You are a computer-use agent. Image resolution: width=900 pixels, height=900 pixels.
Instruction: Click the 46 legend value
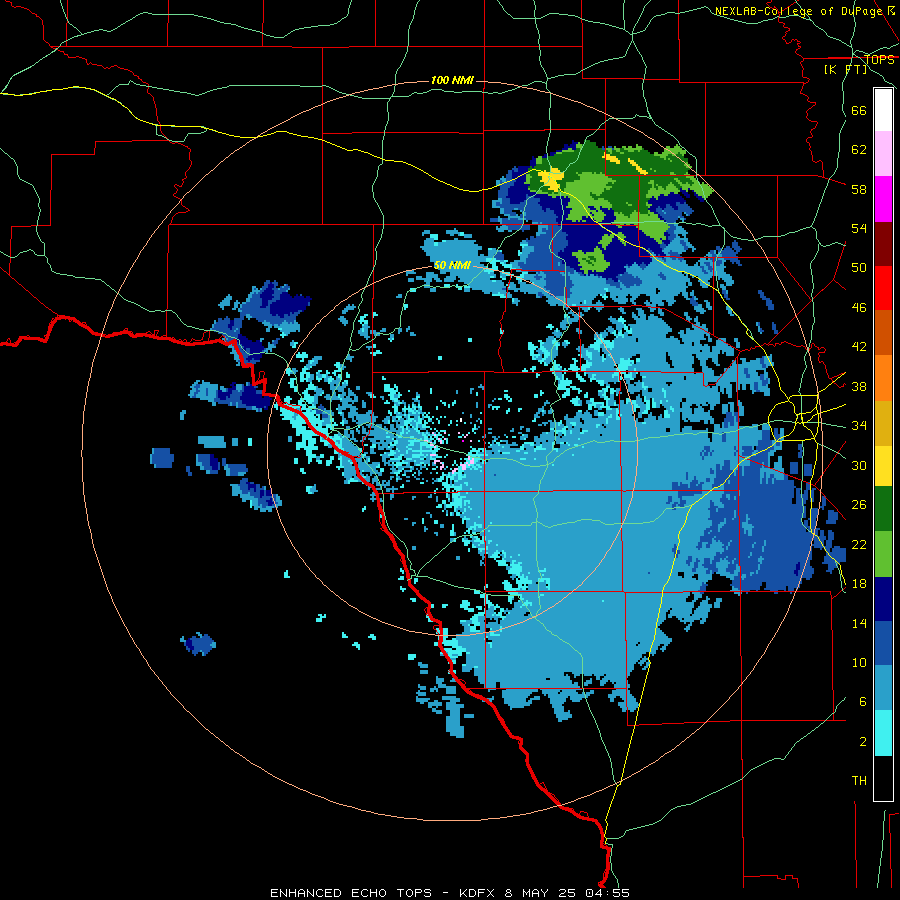[x=859, y=308]
